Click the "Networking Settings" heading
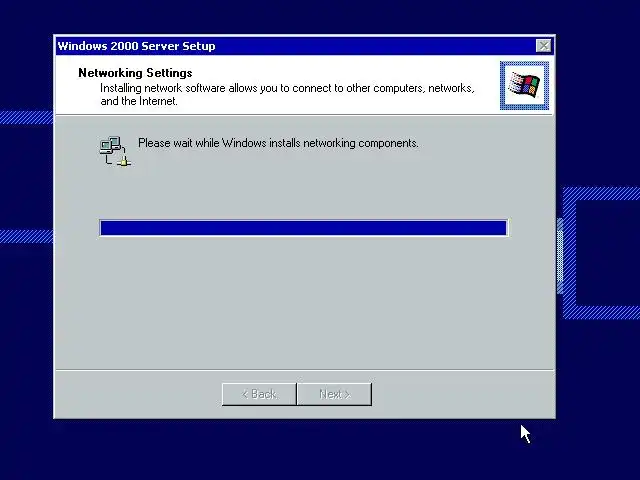This screenshot has height=480, width=640. tap(135, 73)
